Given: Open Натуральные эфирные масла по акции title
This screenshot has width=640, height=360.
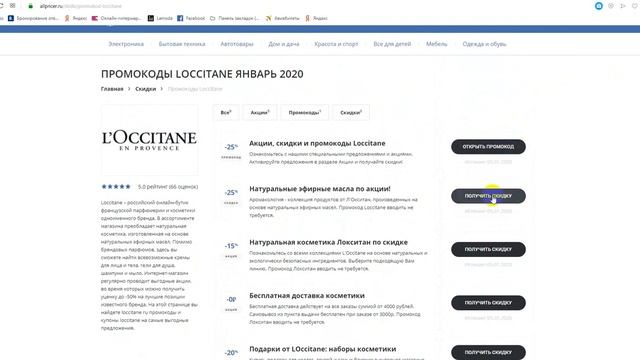Looking at the screenshot, I should tap(320, 189).
